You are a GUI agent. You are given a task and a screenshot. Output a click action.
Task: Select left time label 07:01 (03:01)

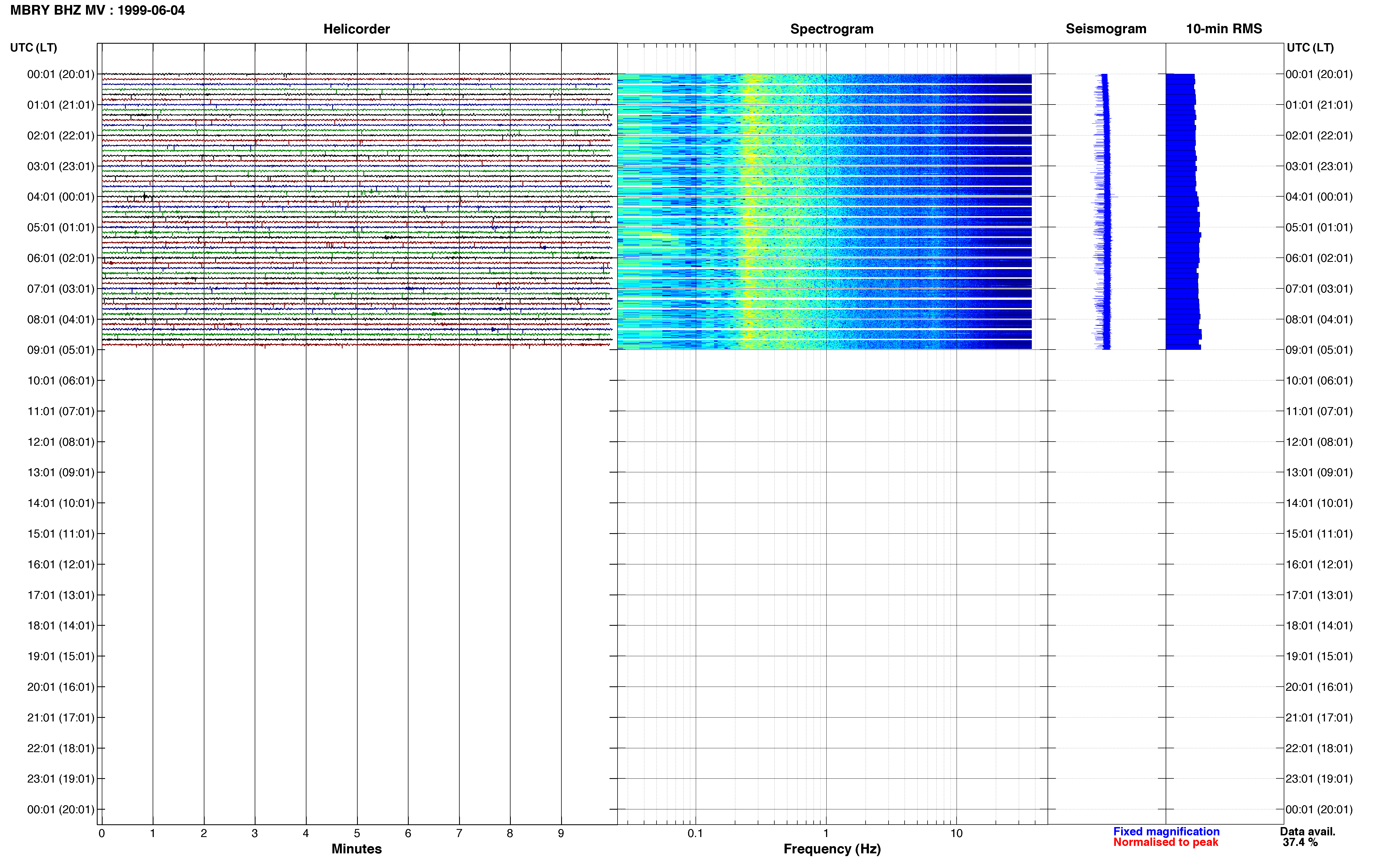(x=61, y=289)
